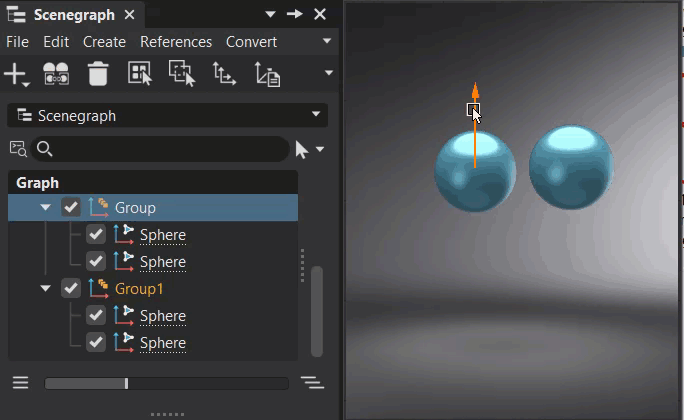Select the Scenegraph tab
Viewport: 684px width, 420px height.
coord(74,15)
